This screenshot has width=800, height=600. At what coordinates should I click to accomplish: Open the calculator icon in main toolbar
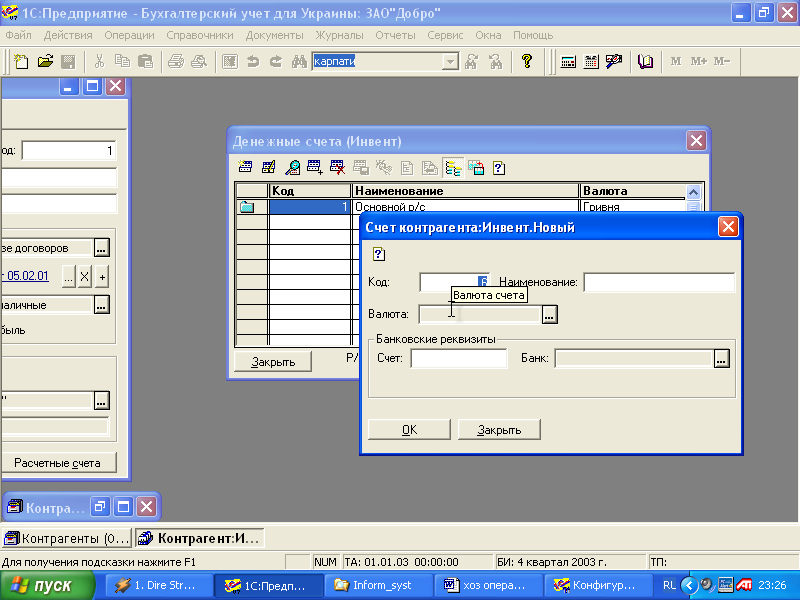pyautogui.click(x=568, y=62)
